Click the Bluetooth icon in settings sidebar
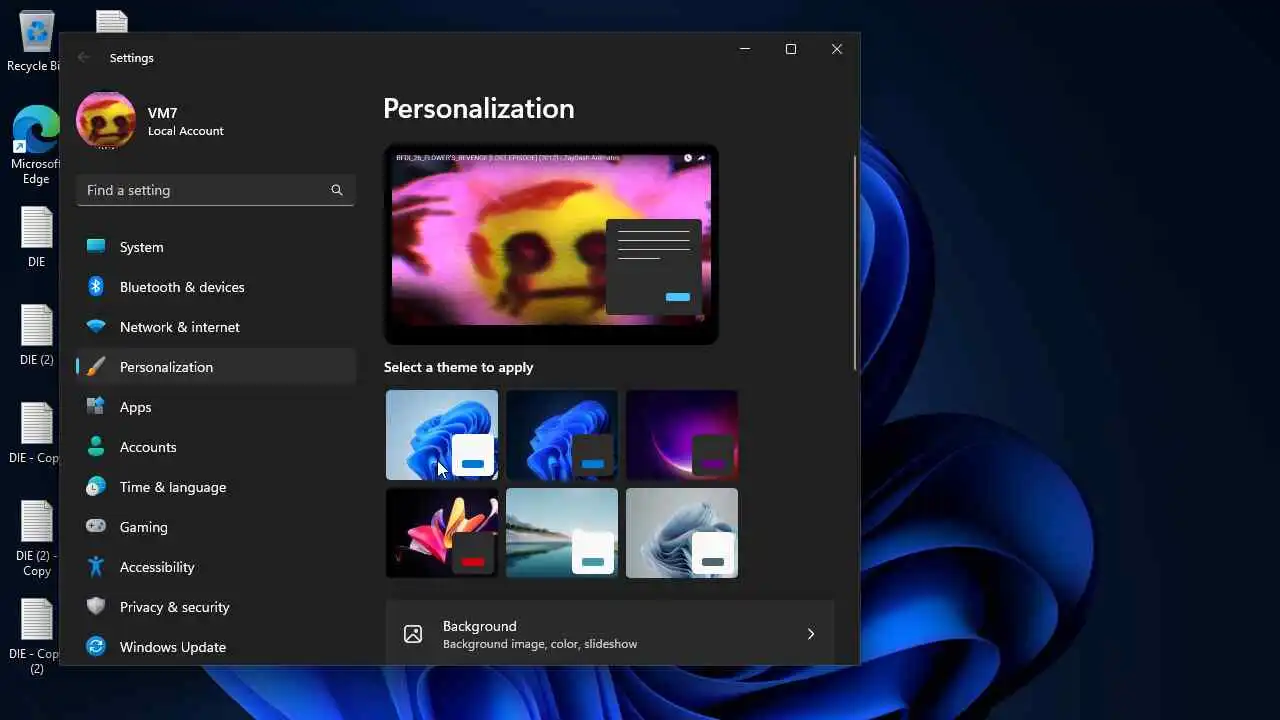Screen dimensions: 1280x720 coord(96,286)
